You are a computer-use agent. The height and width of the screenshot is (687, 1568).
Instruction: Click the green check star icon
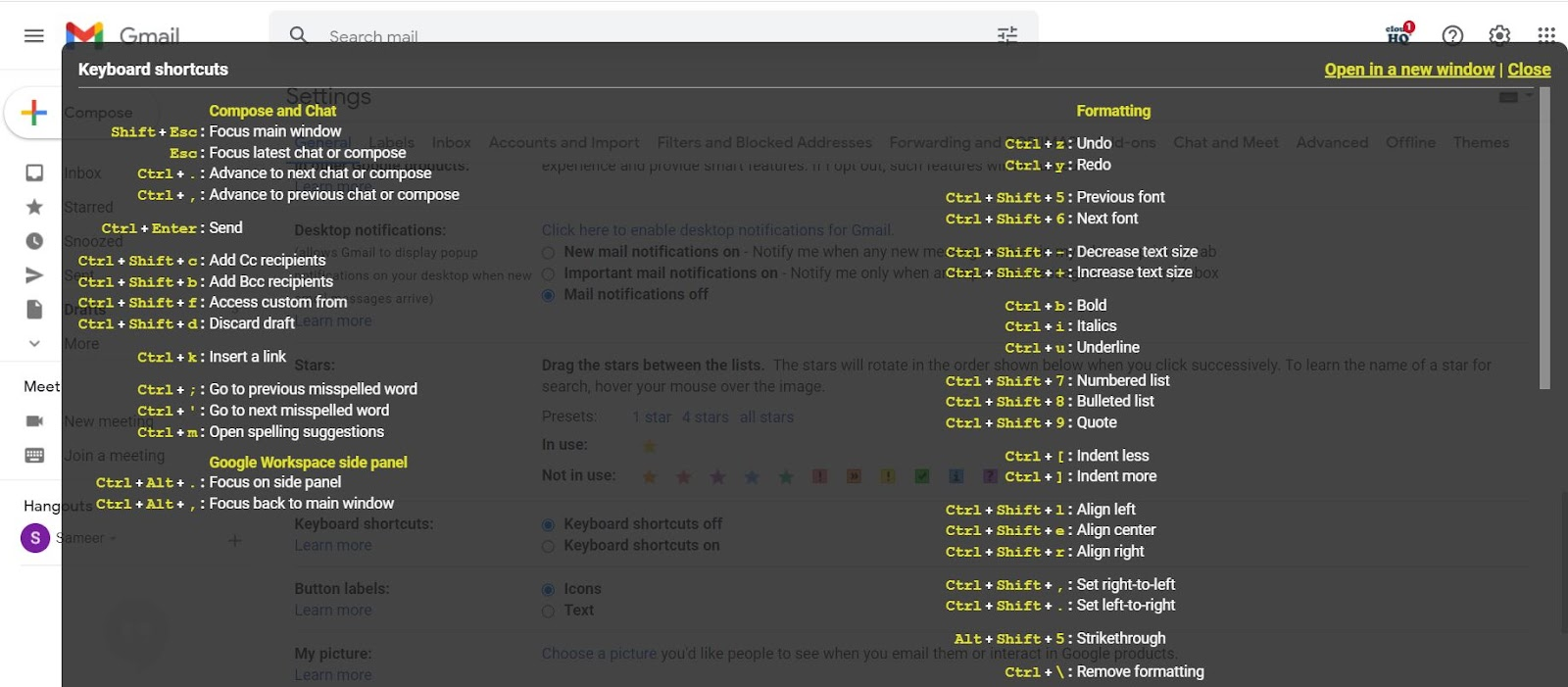coord(922,476)
